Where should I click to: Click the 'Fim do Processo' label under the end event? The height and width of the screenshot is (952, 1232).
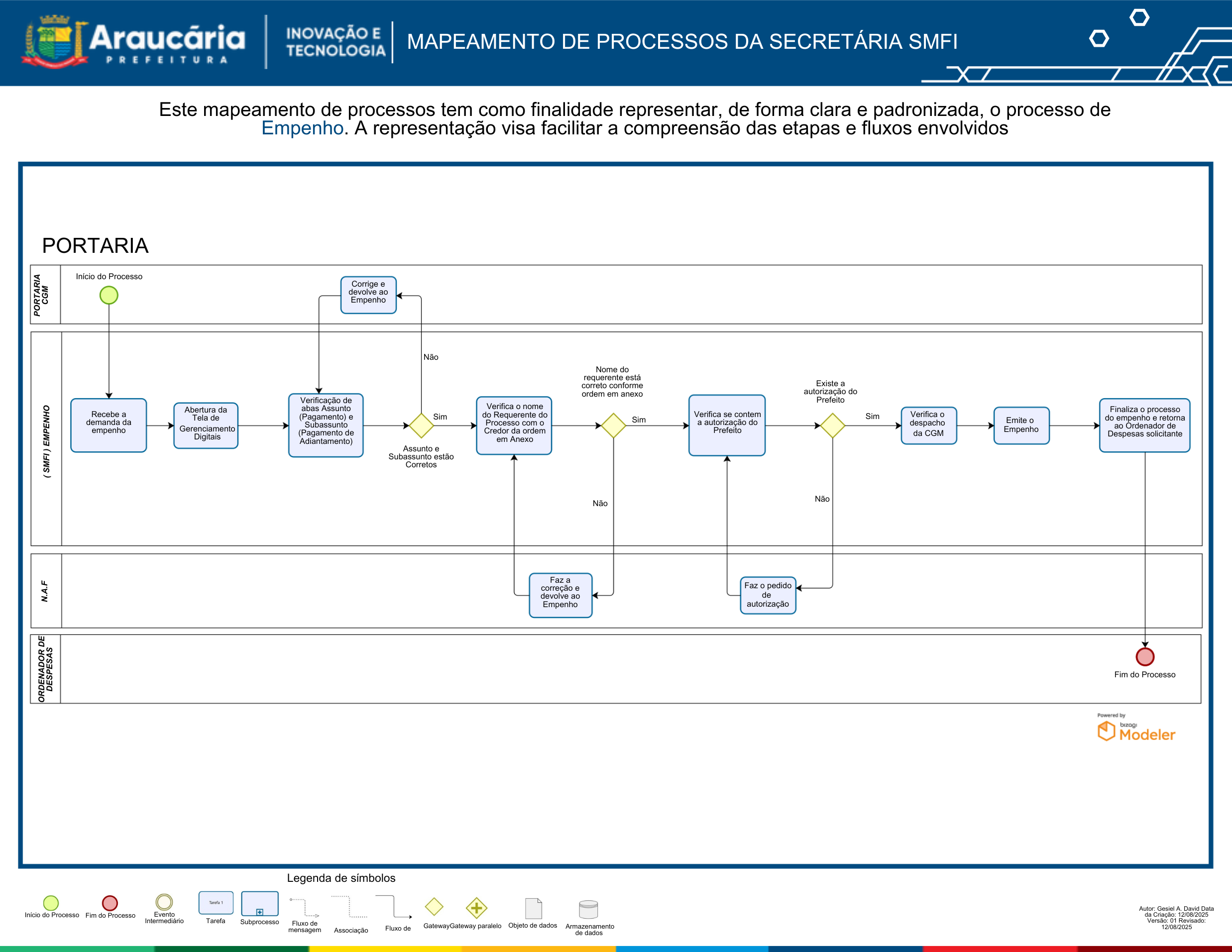coord(1144,674)
